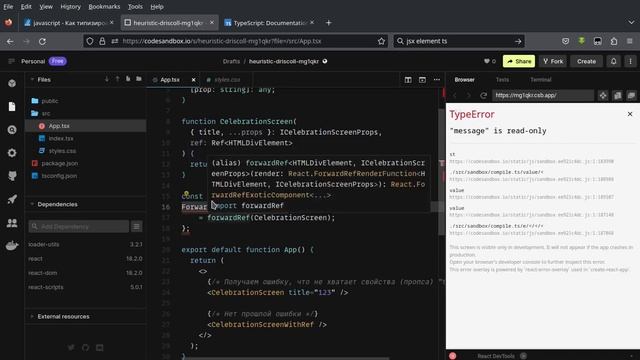Open editor more options ellipsis
This screenshot has width=640, height=360.
(x=437, y=80)
